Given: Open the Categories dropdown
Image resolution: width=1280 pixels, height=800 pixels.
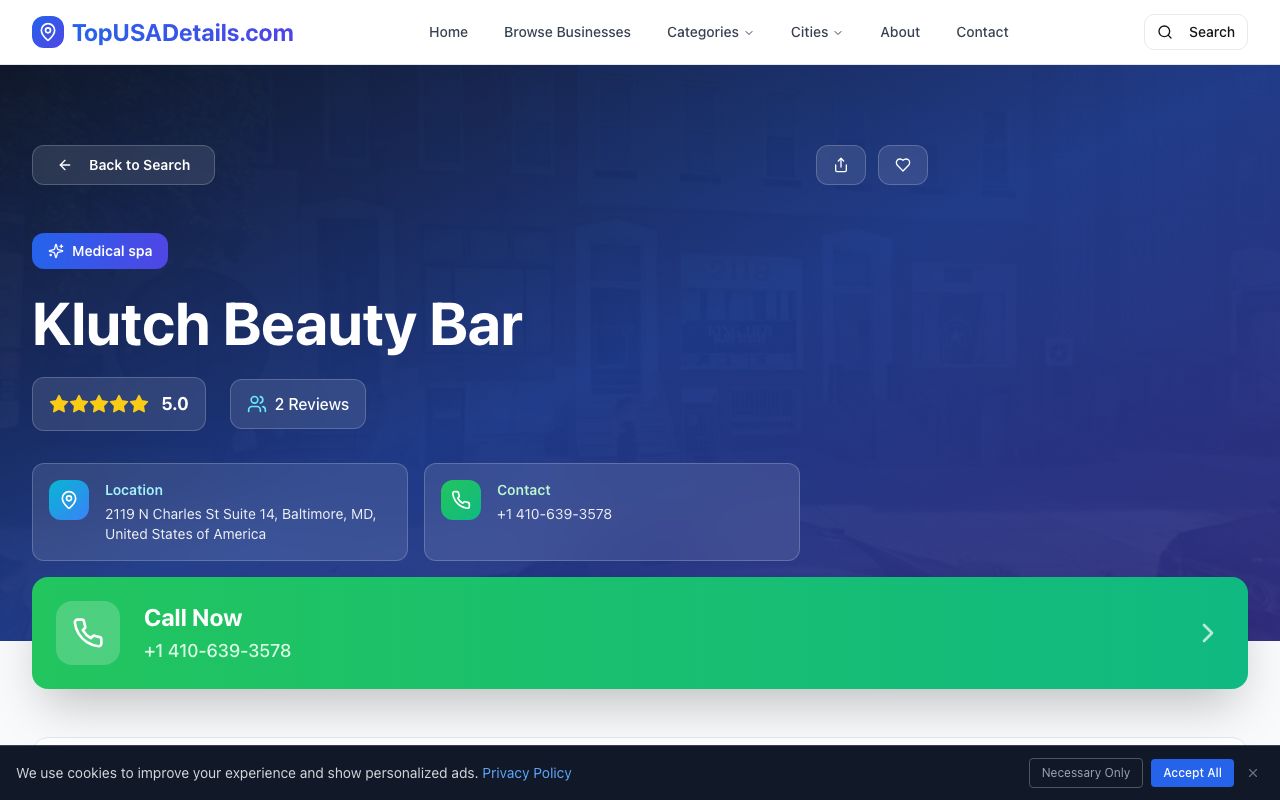Looking at the screenshot, I should pyautogui.click(x=710, y=32).
